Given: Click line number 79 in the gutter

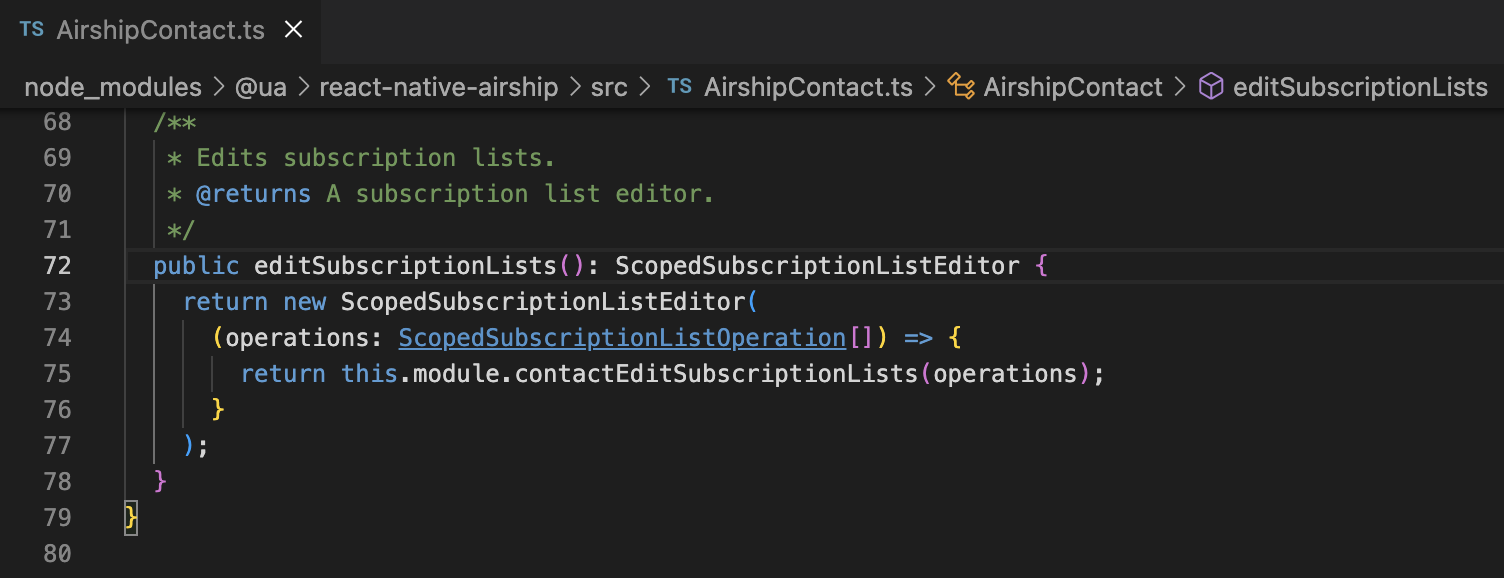Looking at the screenshot, I should pyautogui.click(x=57, y=517).
